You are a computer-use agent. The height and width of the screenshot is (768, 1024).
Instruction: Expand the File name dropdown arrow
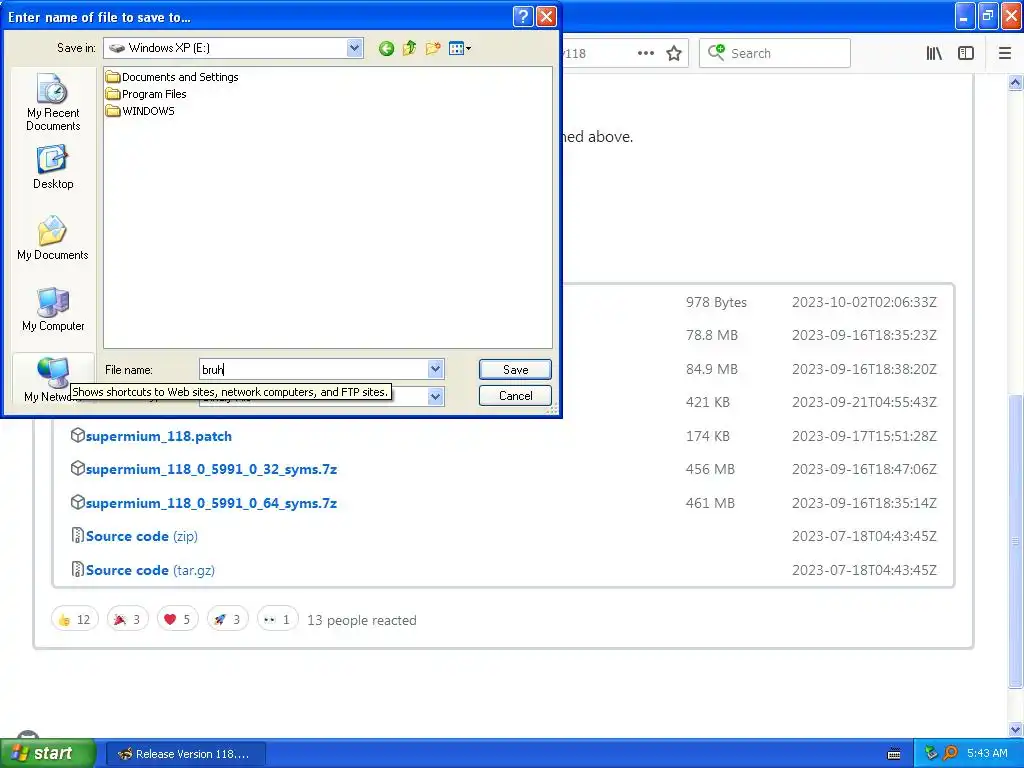pos(436,370)
